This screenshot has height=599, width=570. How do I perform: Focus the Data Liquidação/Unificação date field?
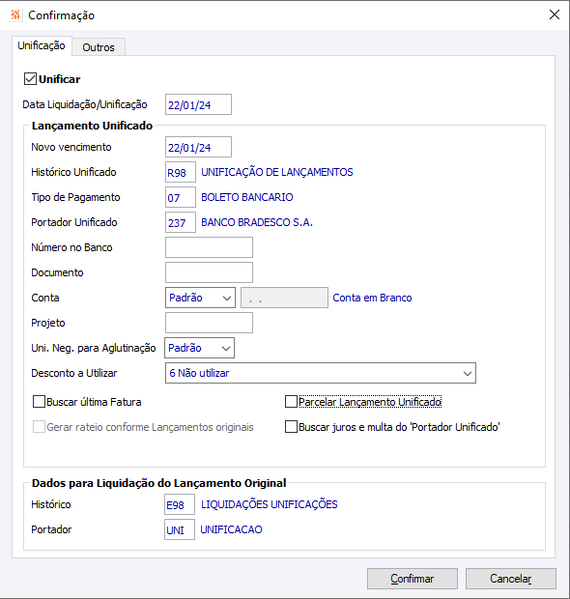[198, 104]
